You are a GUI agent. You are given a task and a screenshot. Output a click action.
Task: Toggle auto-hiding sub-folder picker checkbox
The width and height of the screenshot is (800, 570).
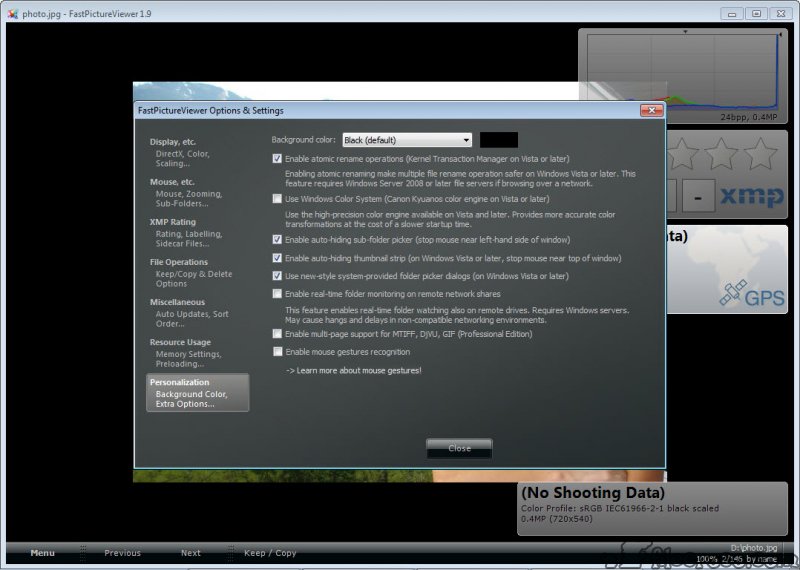[x=277, y=239]
